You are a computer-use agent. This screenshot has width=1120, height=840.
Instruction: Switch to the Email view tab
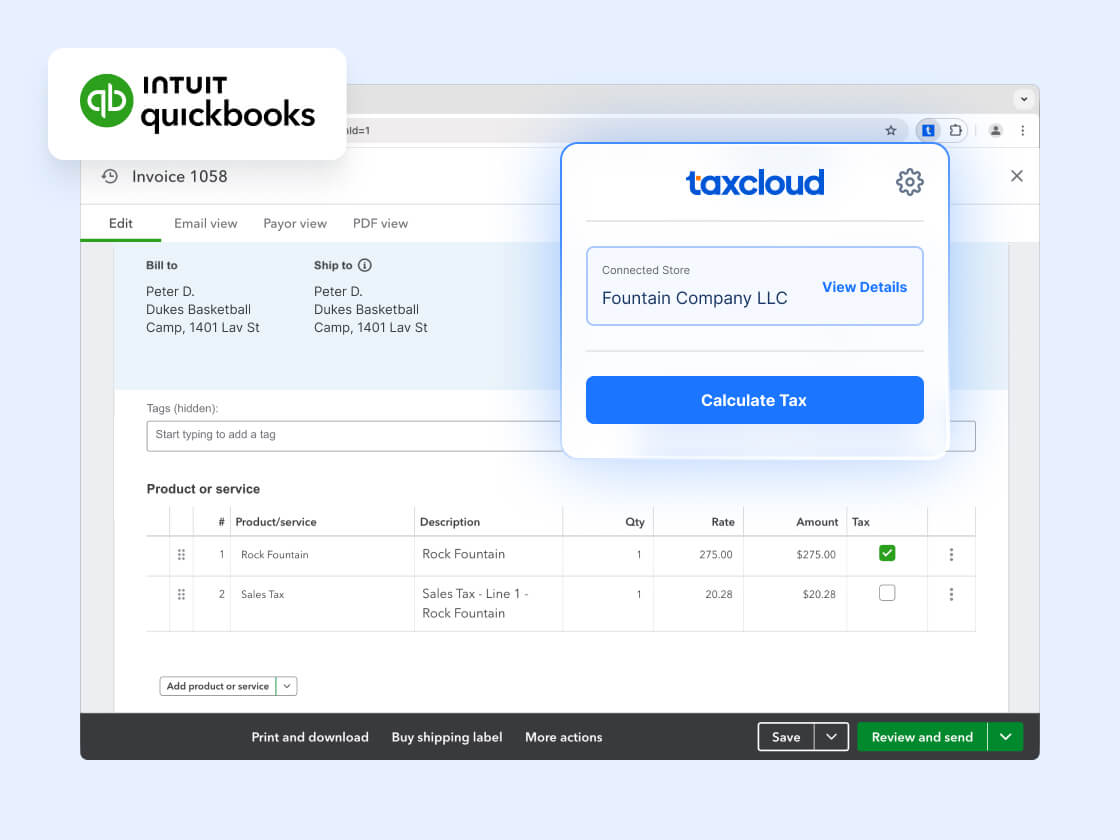pyautogui.click(x=205, y=223)
